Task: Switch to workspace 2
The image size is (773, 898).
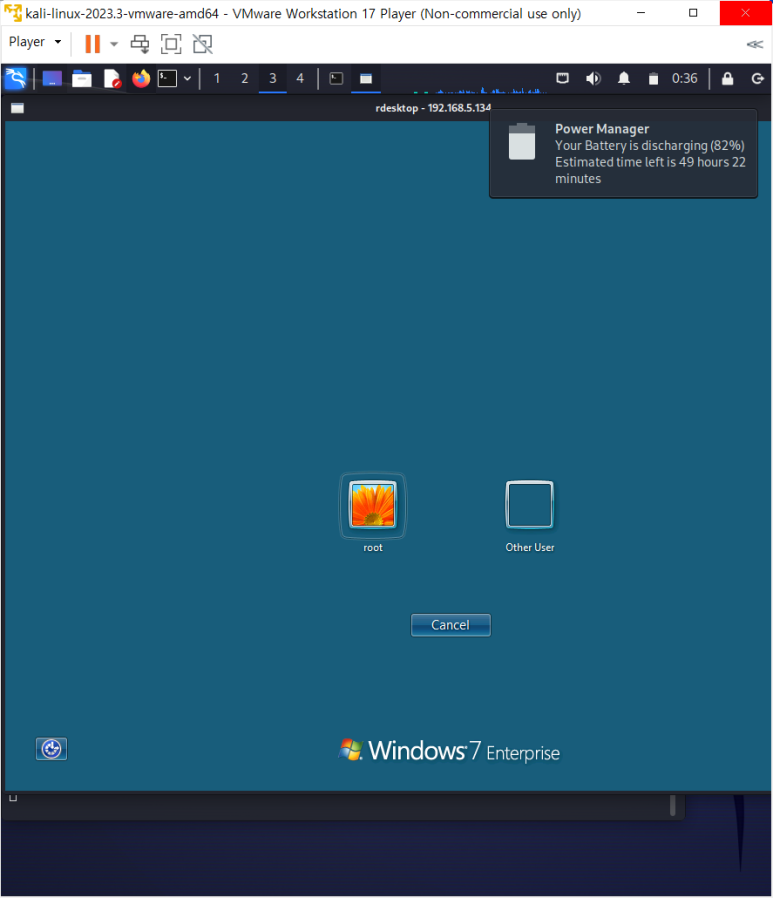Action: [244, 78]
